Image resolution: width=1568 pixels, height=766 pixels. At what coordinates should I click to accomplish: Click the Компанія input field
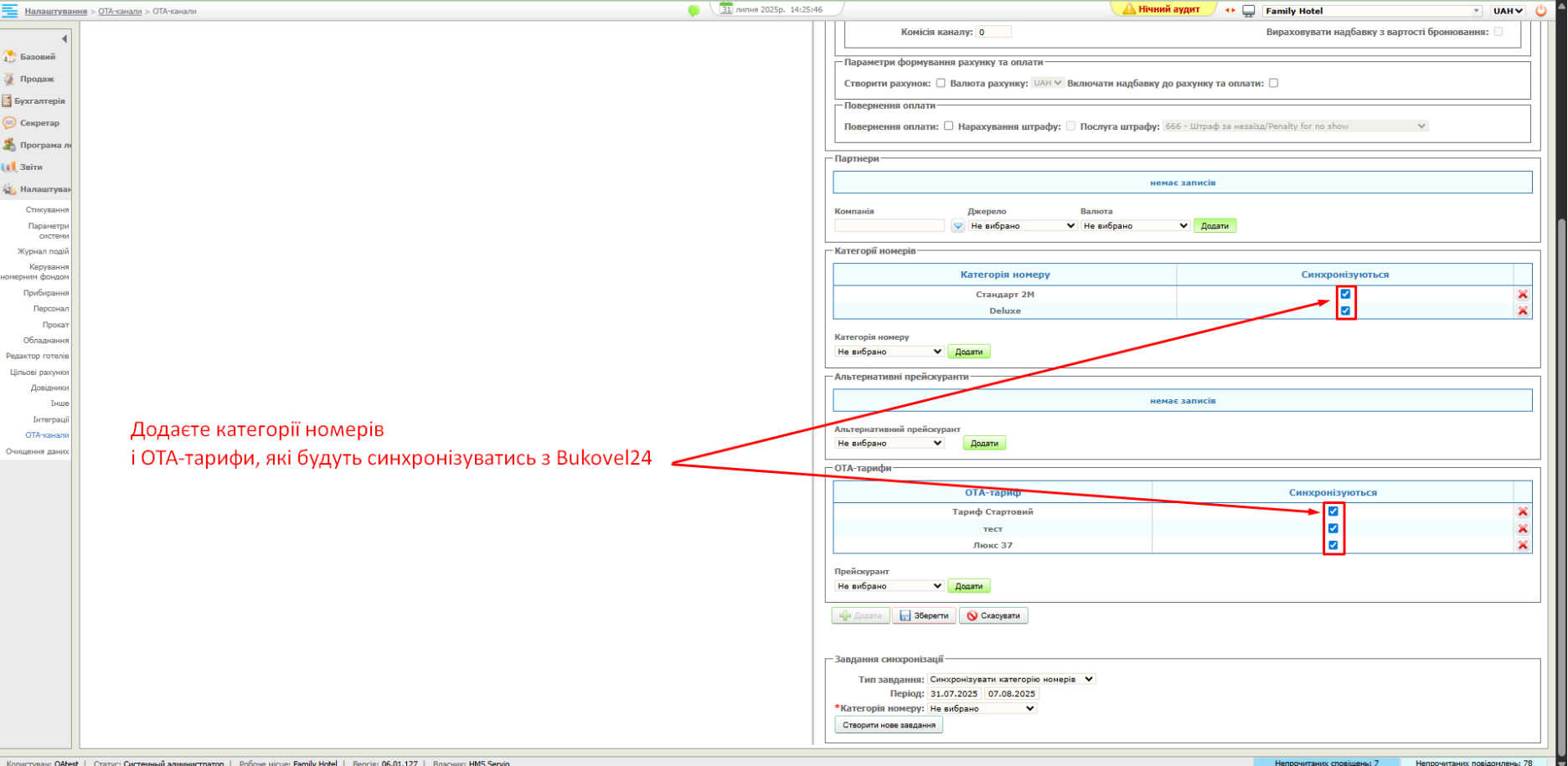click(889, 226)
